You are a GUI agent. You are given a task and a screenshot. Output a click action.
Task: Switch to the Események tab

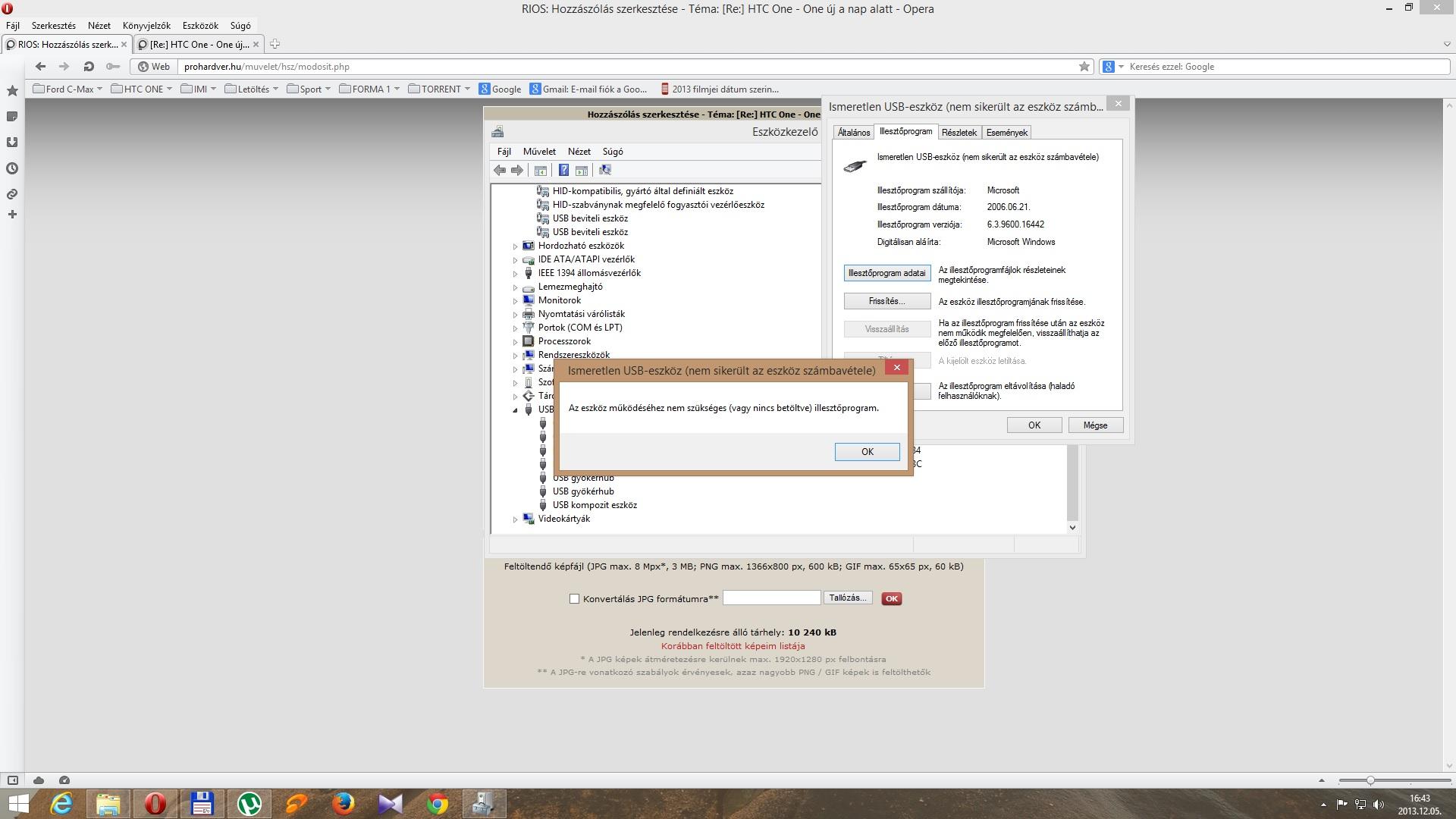click(x=1006, y=133)
